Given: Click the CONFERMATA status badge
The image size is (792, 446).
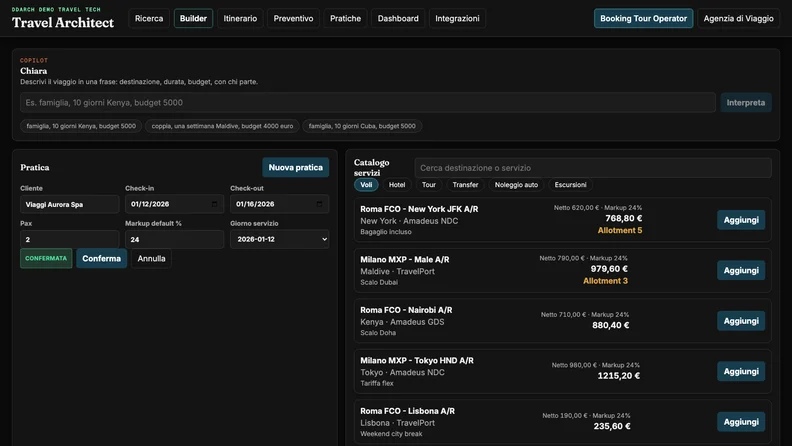Looking at the screenshot, I should 46,258.
